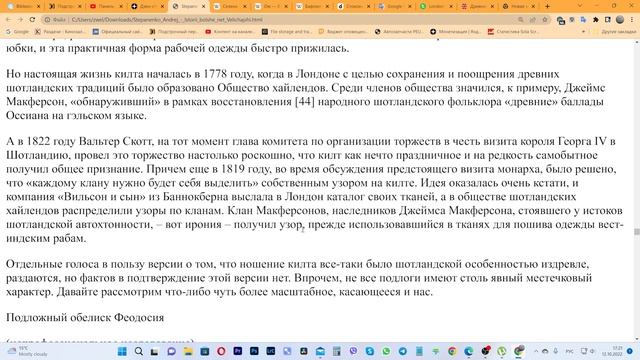
Task: Open Task View from the taskbar
Action: coord(155,351)
